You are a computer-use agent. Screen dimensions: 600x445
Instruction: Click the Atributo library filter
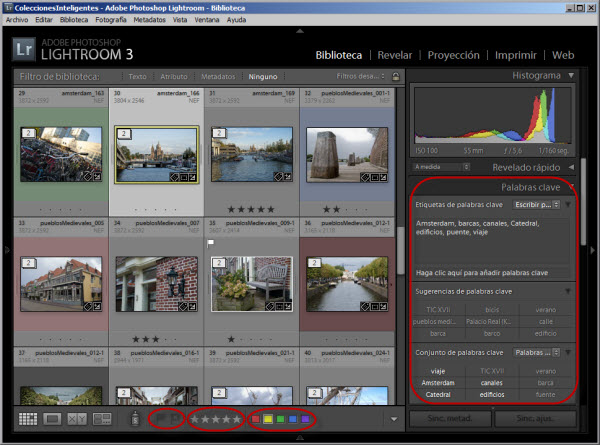(x=174, y=77)
